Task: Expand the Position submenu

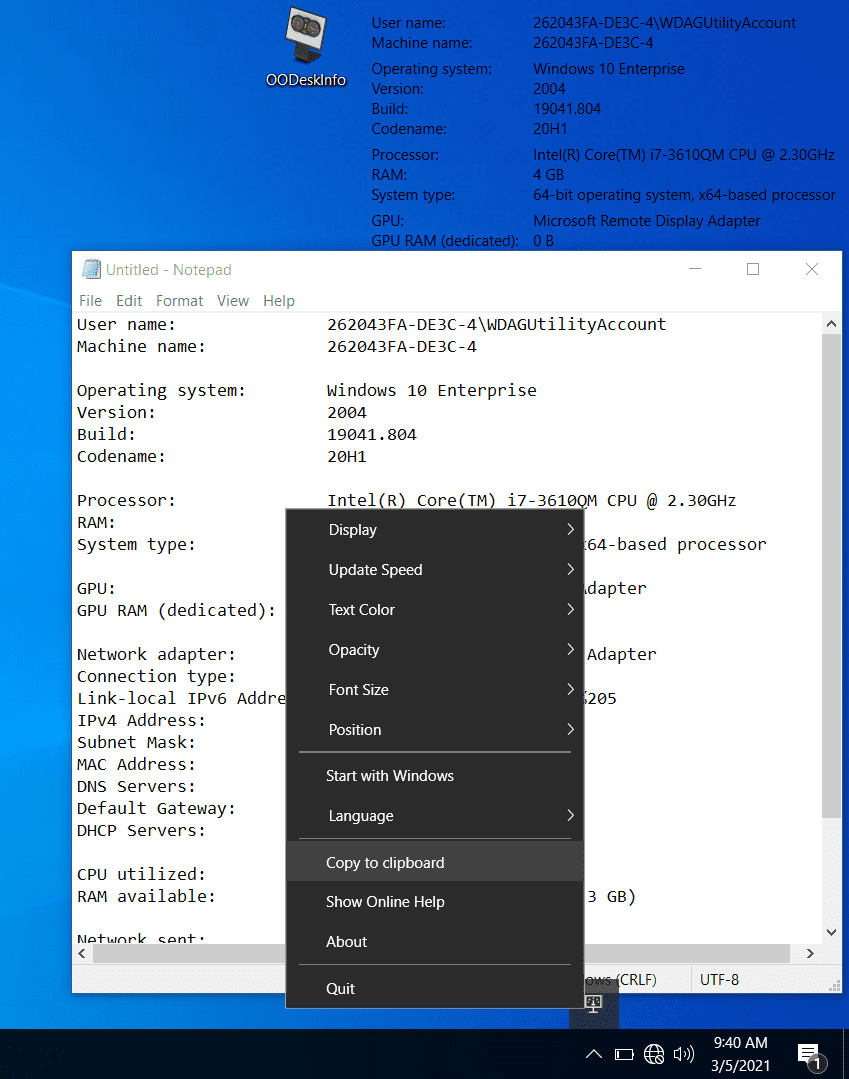Action: (x=435, y=729)
